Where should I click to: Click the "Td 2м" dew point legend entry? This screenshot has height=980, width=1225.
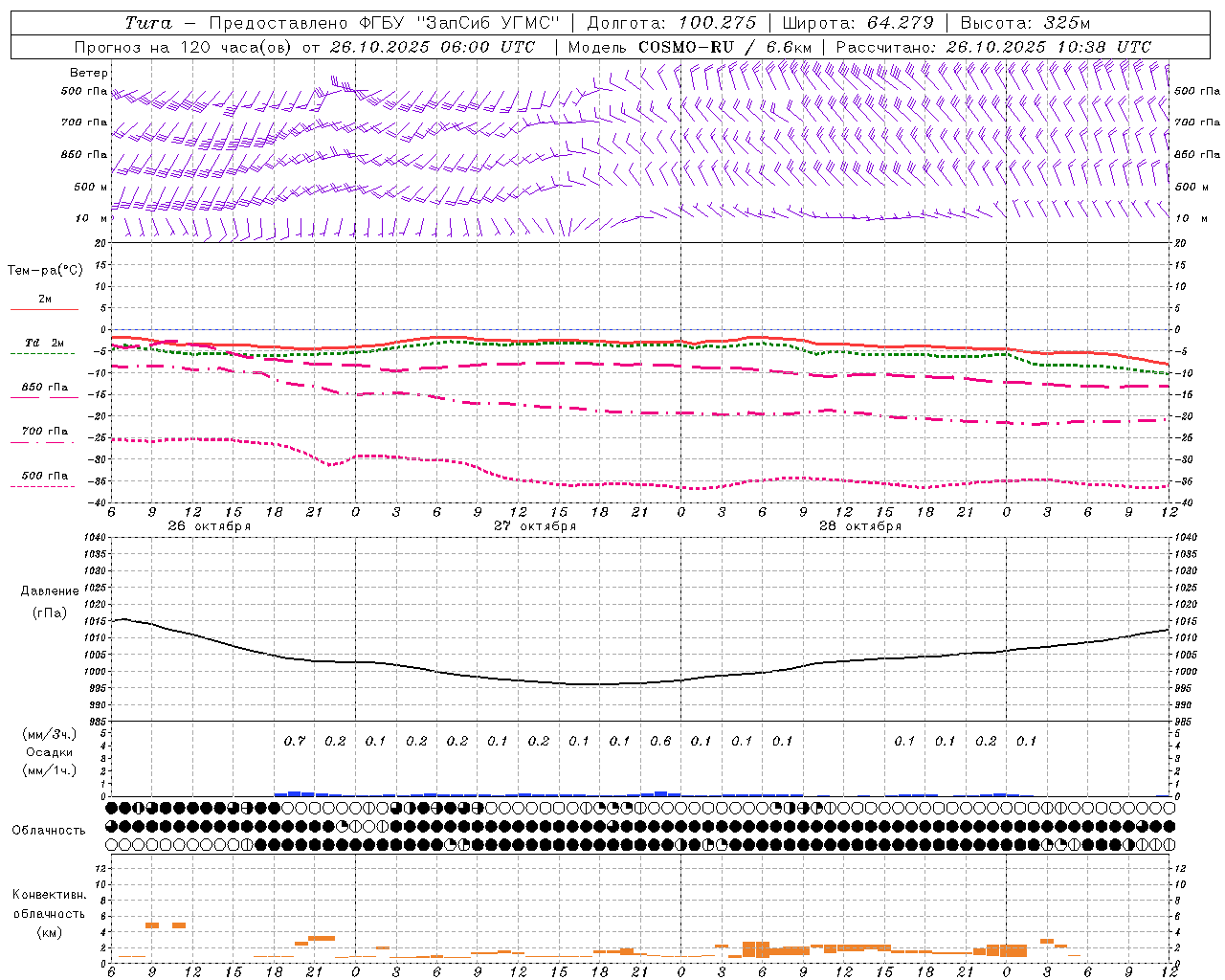coord(44,343)
